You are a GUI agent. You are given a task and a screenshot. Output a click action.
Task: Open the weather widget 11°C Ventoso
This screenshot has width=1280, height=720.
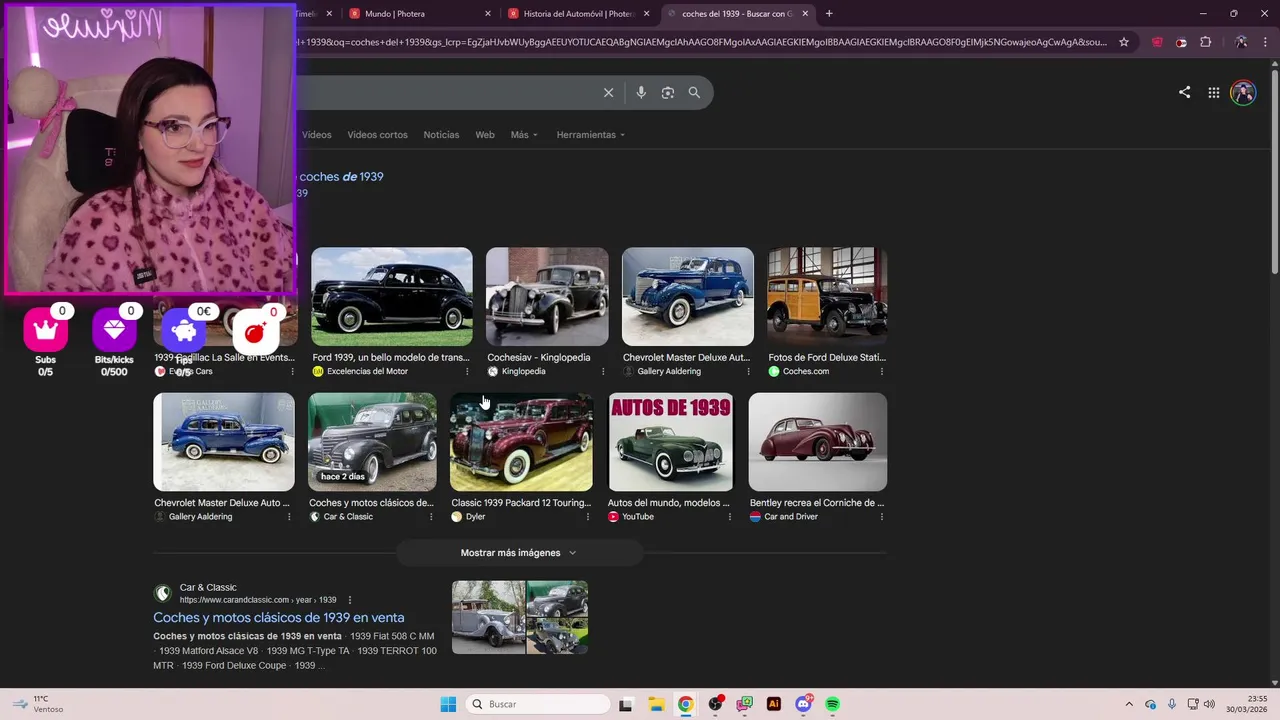(40, 704)
